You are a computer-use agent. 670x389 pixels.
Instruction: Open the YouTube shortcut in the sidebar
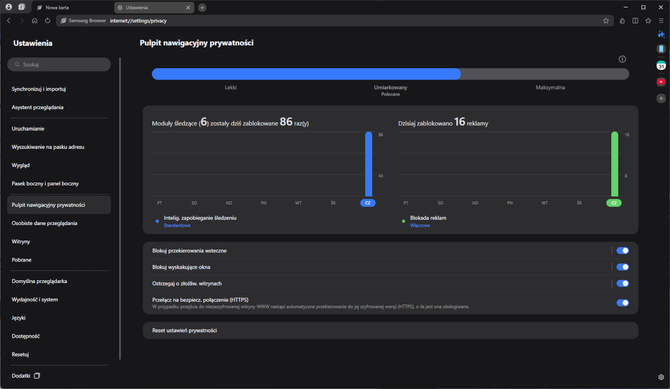pyautogui.click(x=661, y=82)
